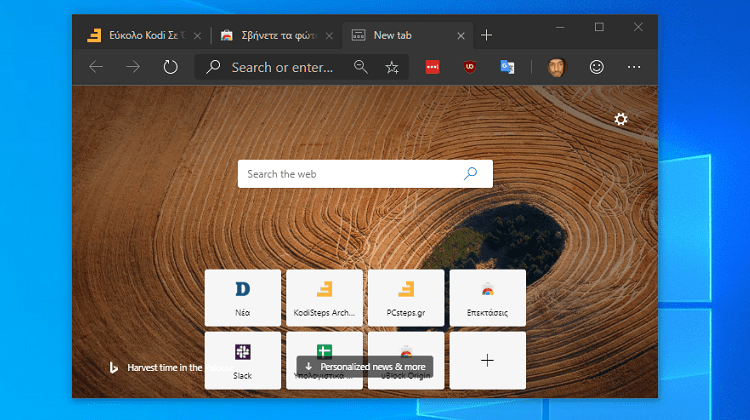Image resolution: width=750 pixels, height=420 pixels.
Task: Add page to favorites with star icon
Action: (x=392, y=67)
